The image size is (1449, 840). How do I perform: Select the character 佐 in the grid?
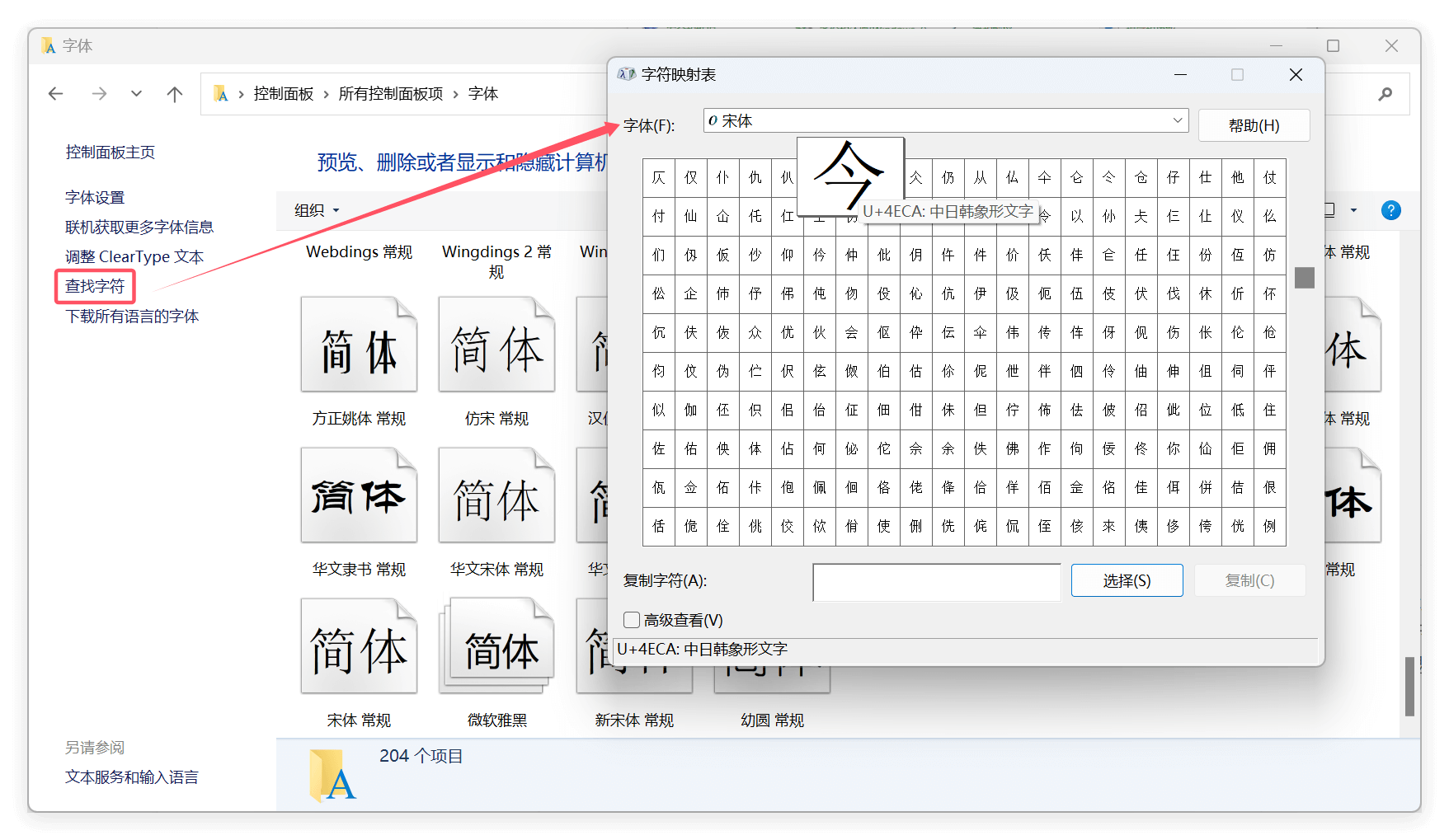[x=658, y=448]
